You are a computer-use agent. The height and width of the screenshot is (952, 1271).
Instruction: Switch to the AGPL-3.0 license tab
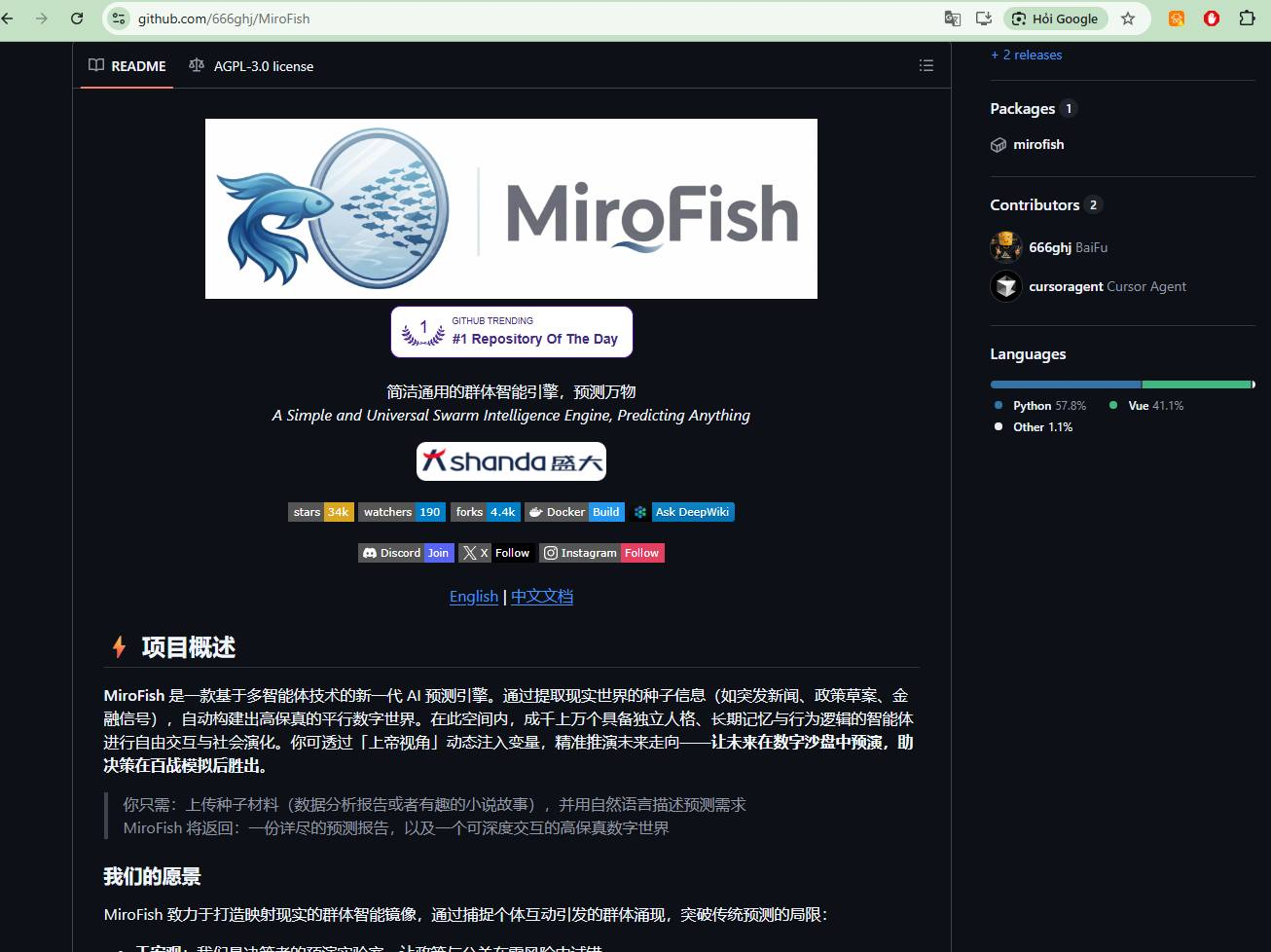click(x=251, y=66)
